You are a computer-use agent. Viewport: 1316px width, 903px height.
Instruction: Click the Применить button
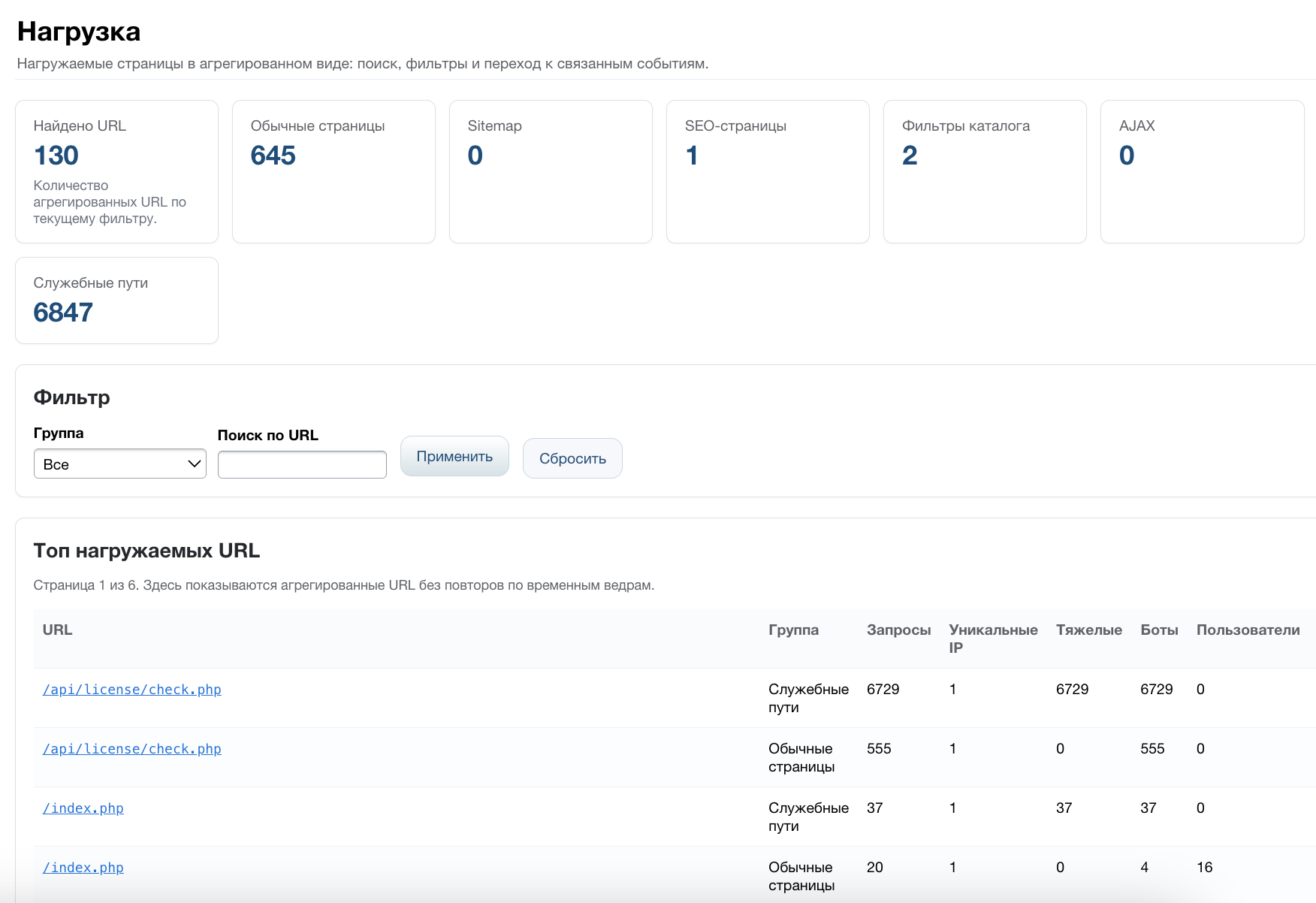(x=454, y=456)
